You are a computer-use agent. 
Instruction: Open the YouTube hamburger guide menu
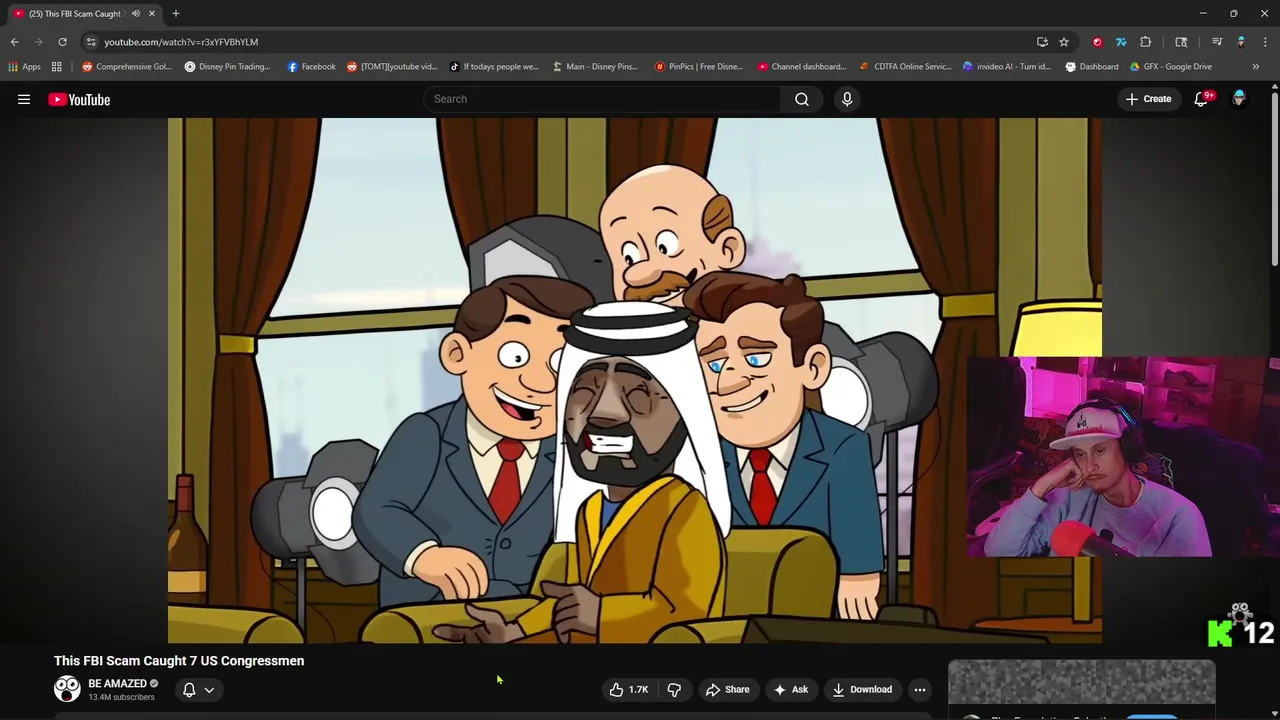point(24,99)
